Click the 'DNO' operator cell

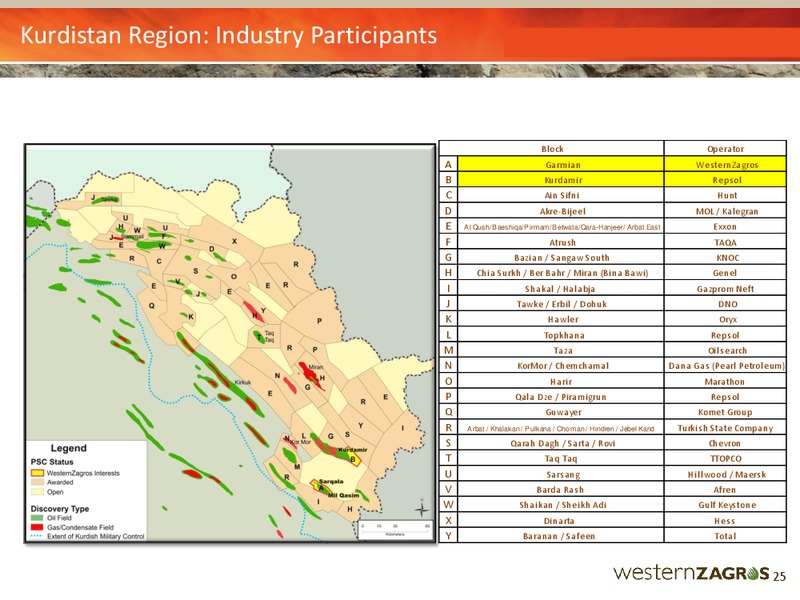point(725,304)
